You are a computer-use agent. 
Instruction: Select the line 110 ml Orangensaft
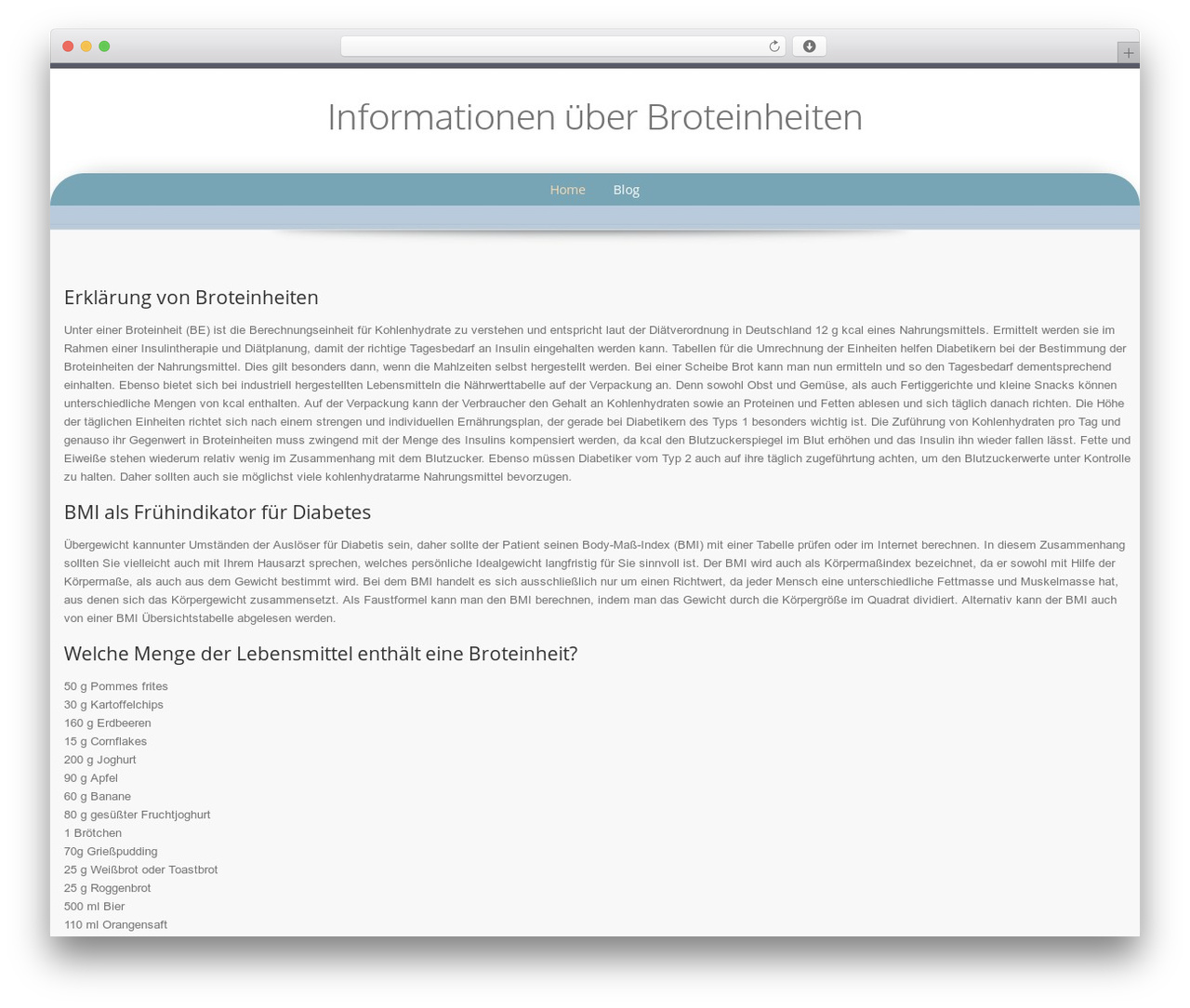click(116, 924)
